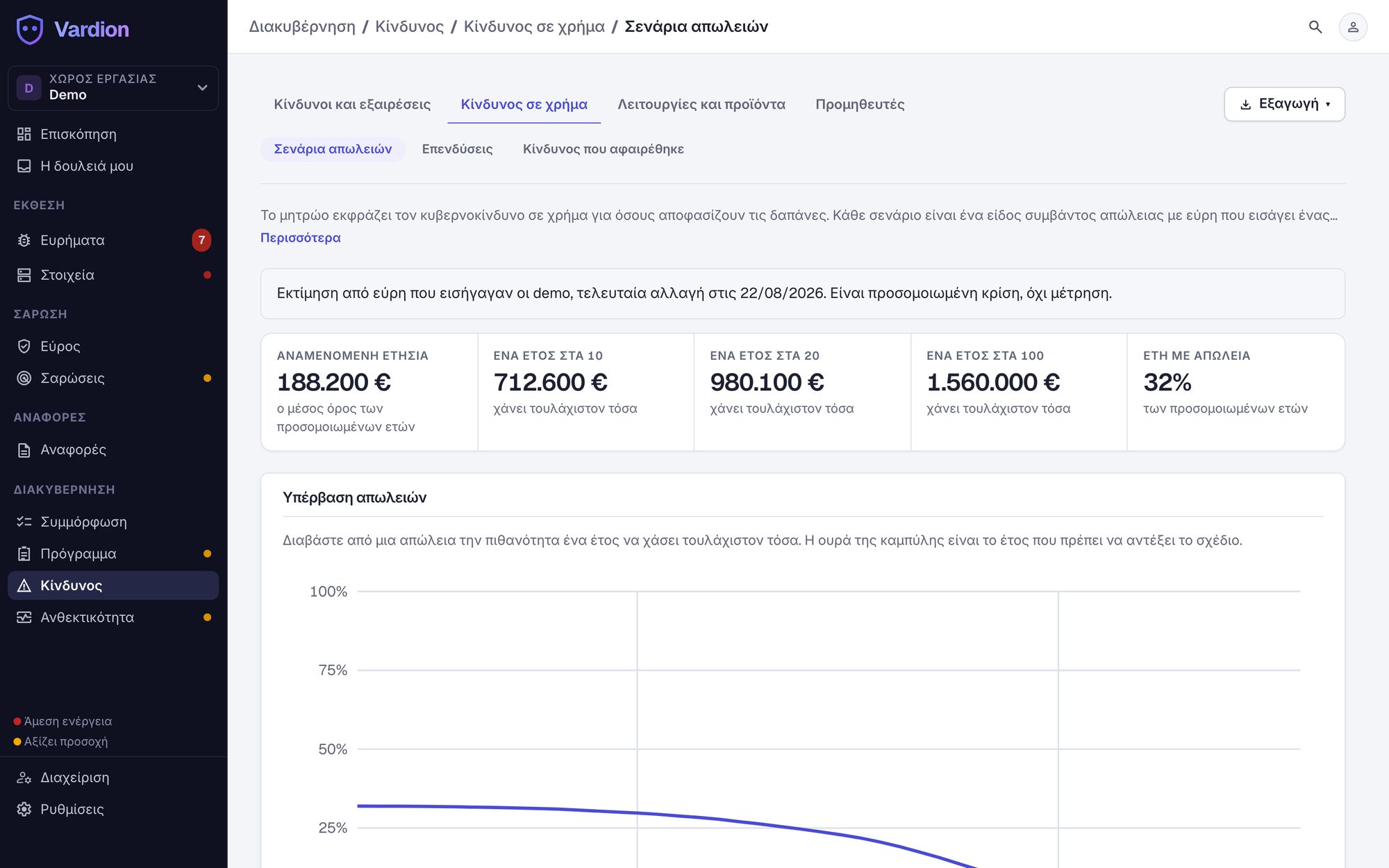Click the Κίνδυνος breadcrumb link
The height and width of the screenshot is (868, 1389).
409,26
